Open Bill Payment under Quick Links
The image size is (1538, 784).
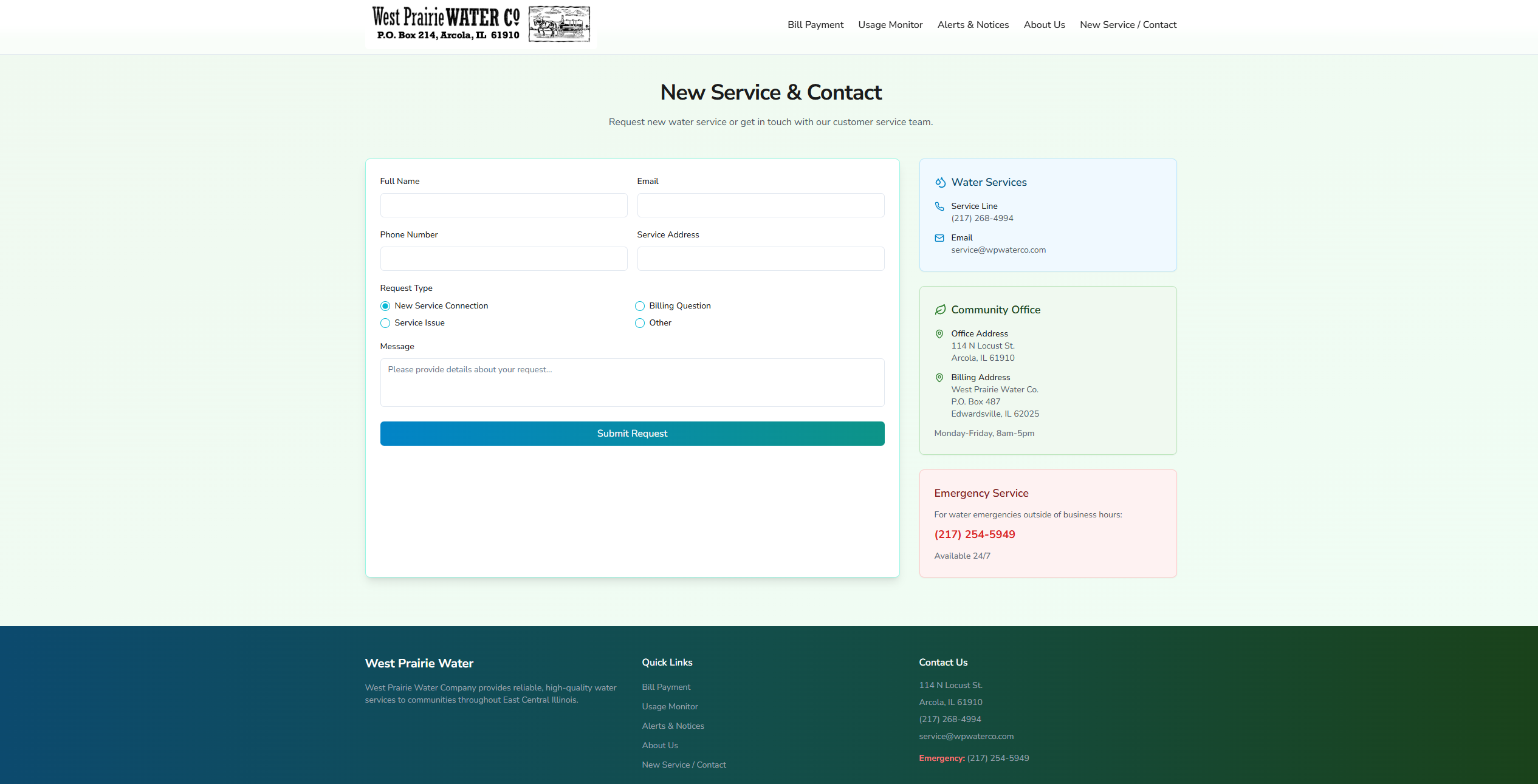666,687
